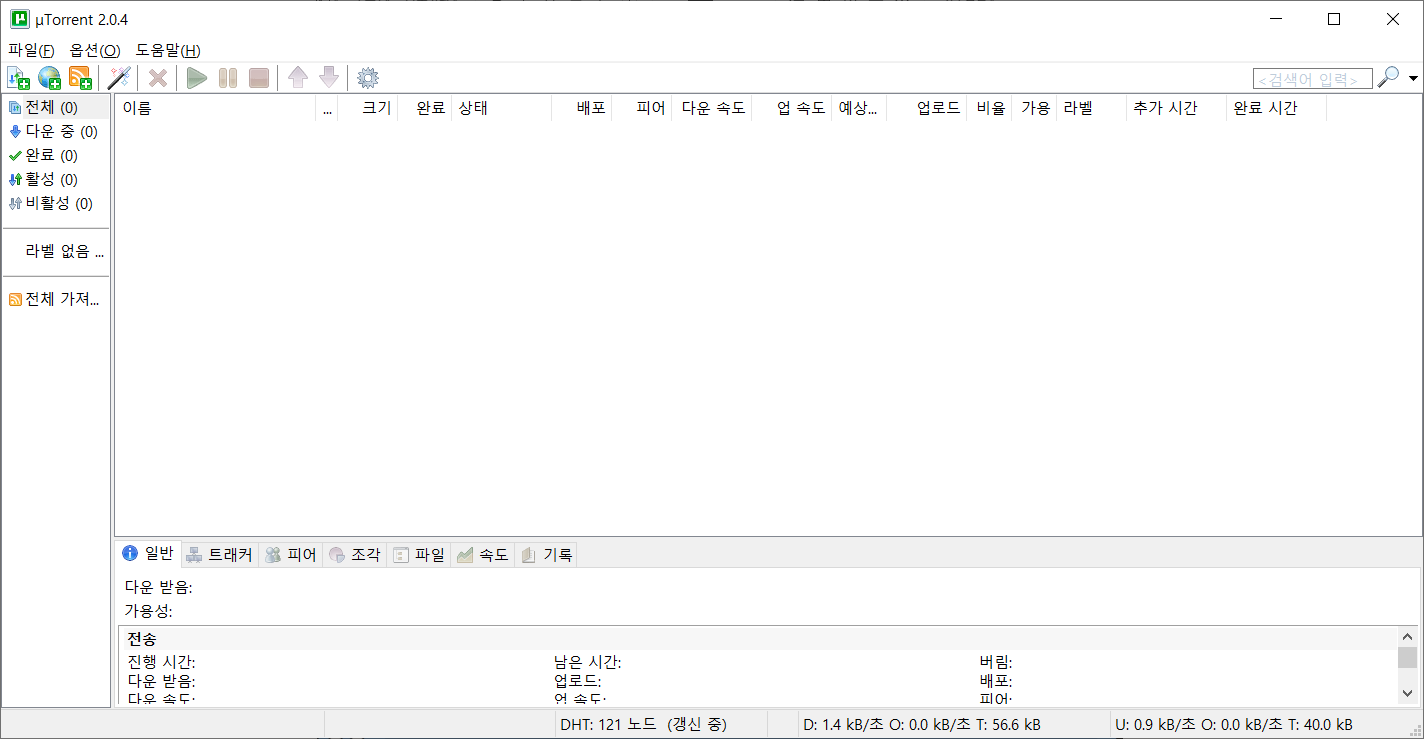Sort by 업 속도 column header
The height and width of the screenshot is (739, 1424).
(x=792, y=108)
